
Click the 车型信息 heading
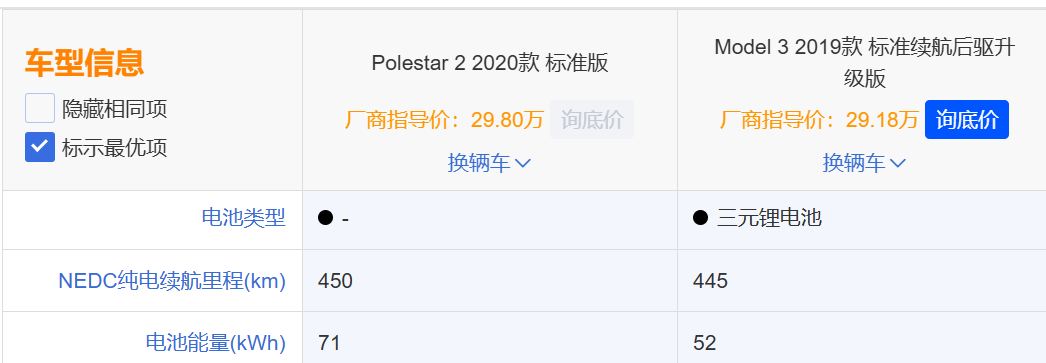coord(84,63)
